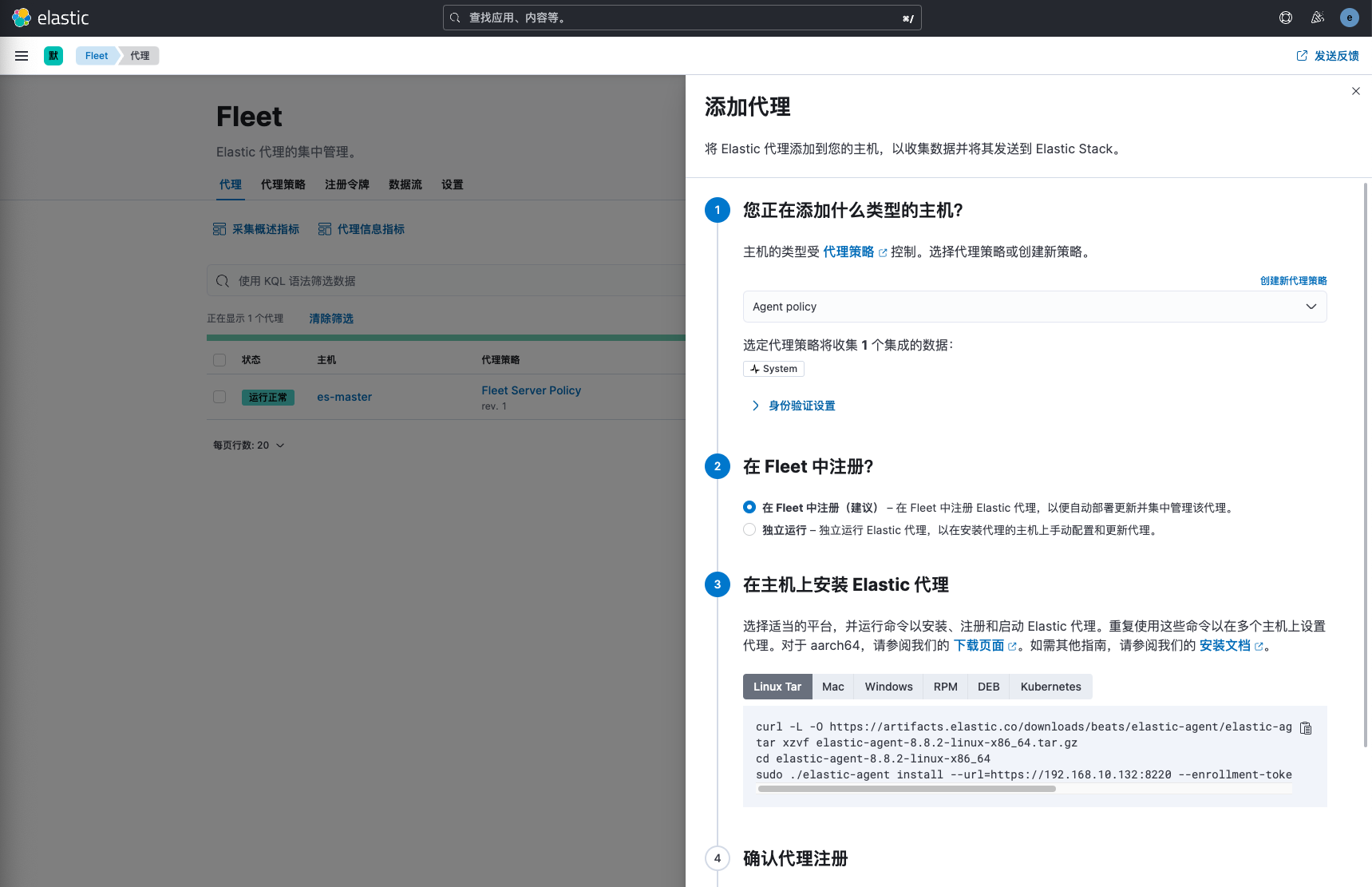Image resolution: width=1372 pixels, height=887 pixels.
Task: Click the Agent policy column header
Action: (x=500, y=360)
